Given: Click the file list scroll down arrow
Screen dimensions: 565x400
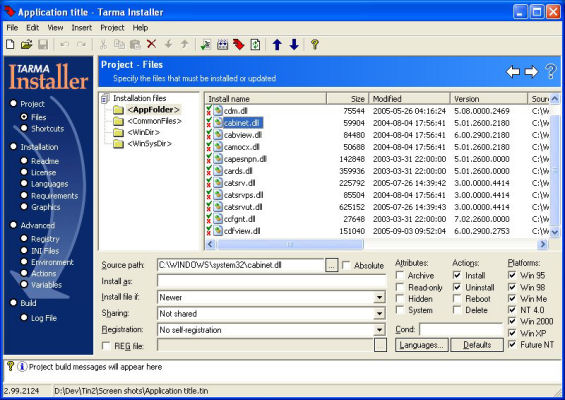Looking at the screenshot, I should click(x=555, y=232).
